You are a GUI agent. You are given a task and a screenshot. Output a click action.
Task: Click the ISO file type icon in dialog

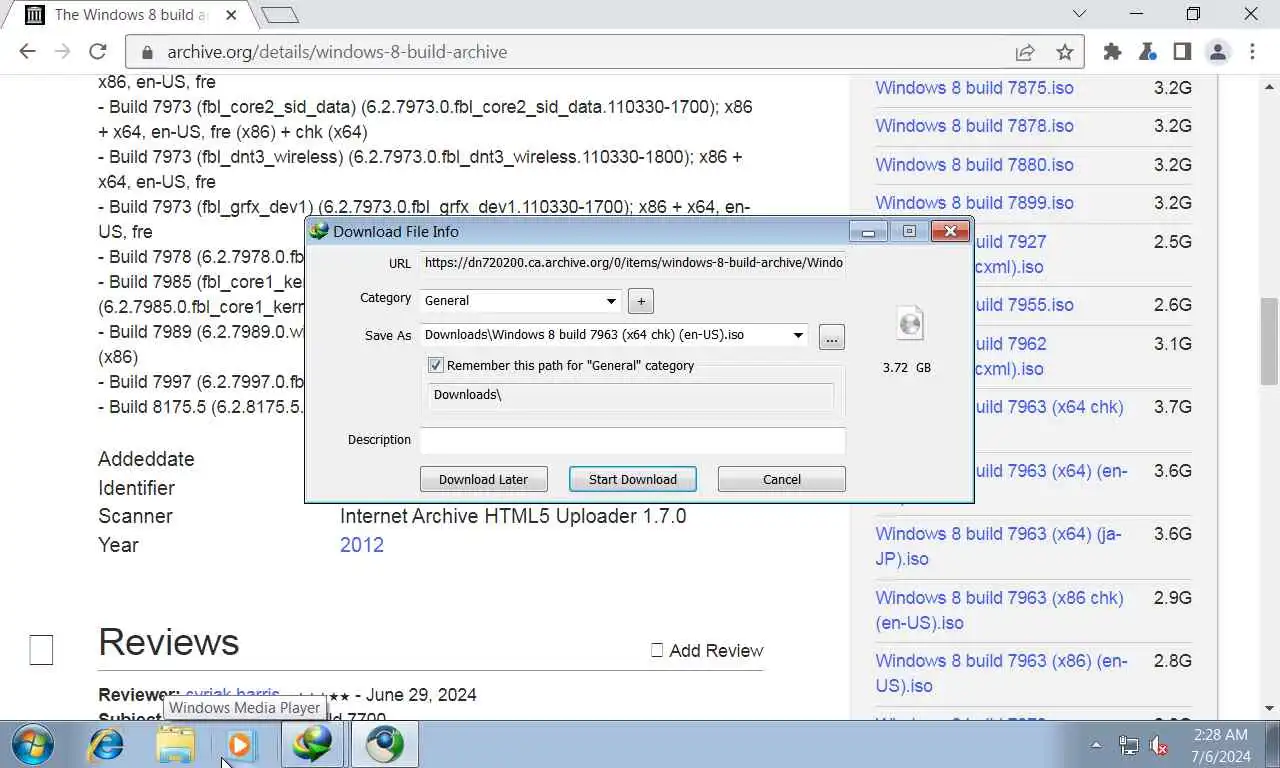pyautogui.click(x=909, y=323)
